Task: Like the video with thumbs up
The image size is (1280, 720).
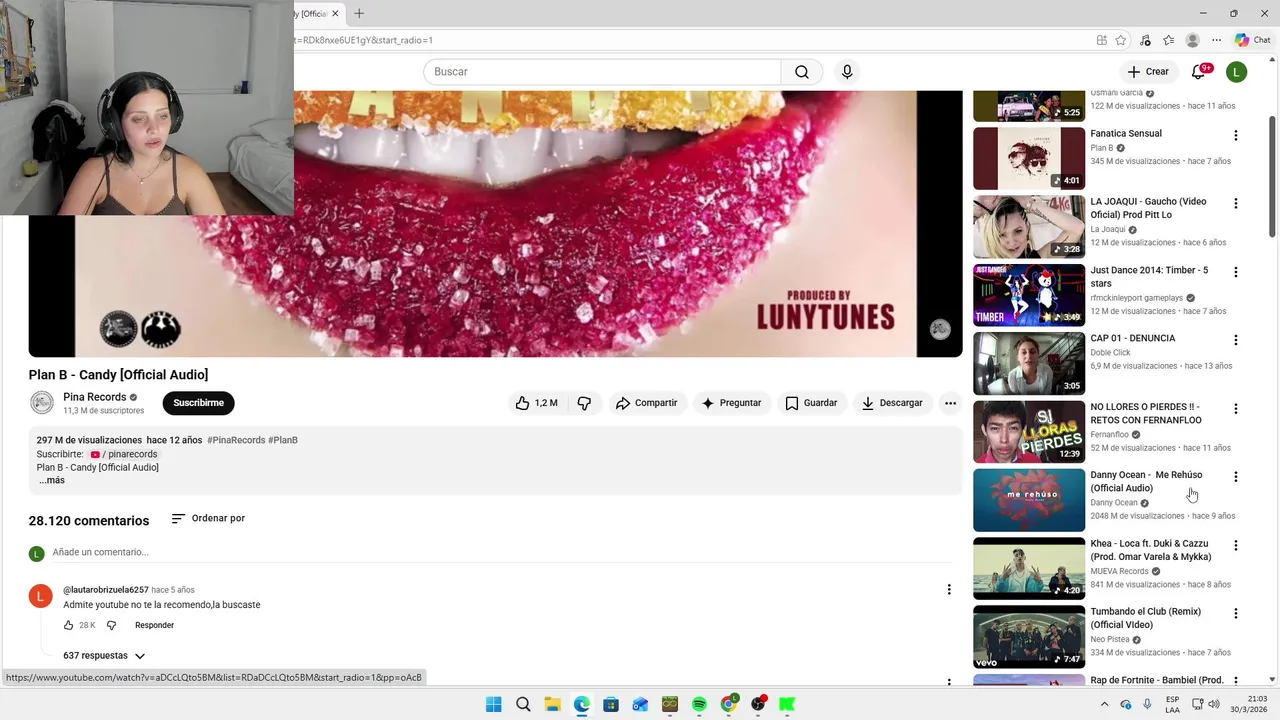Action: coord(536,403)
